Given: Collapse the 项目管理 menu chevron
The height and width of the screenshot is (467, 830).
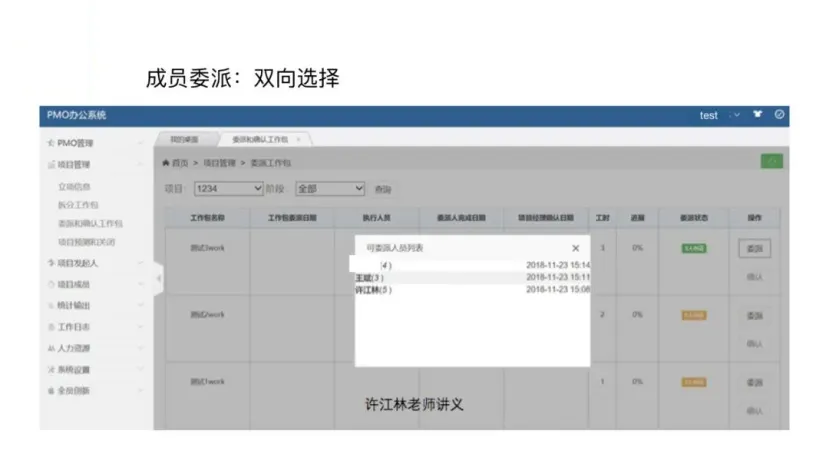Looking at the screenshot, I should (x=140, y=165).
